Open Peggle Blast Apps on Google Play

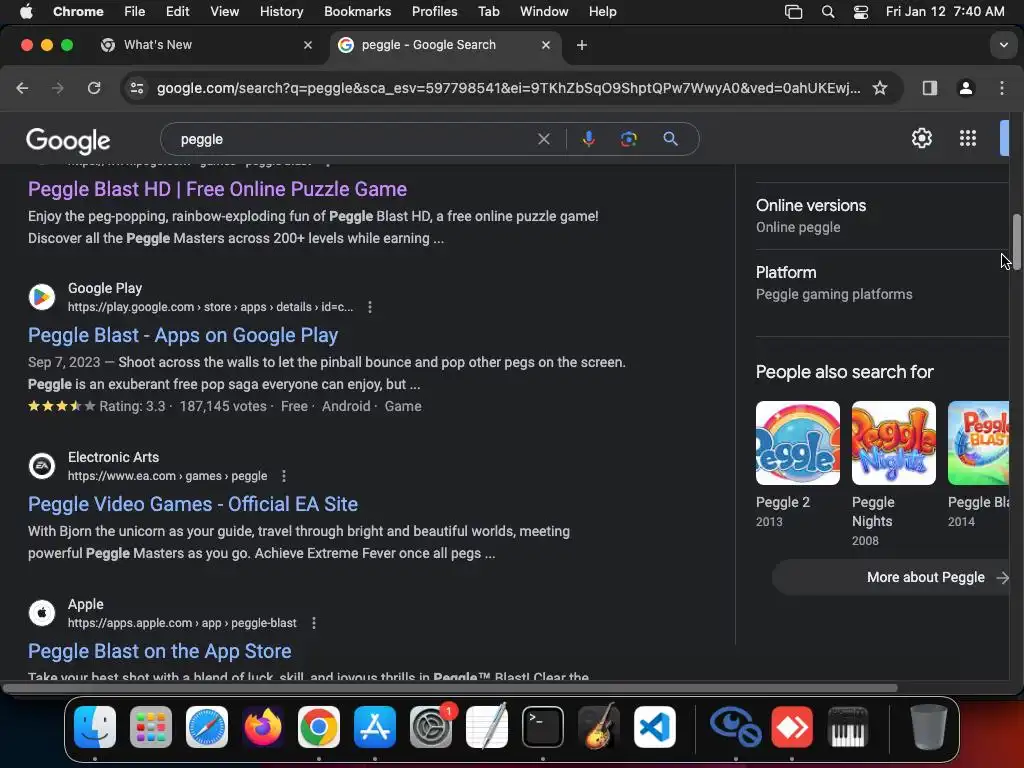183,336
